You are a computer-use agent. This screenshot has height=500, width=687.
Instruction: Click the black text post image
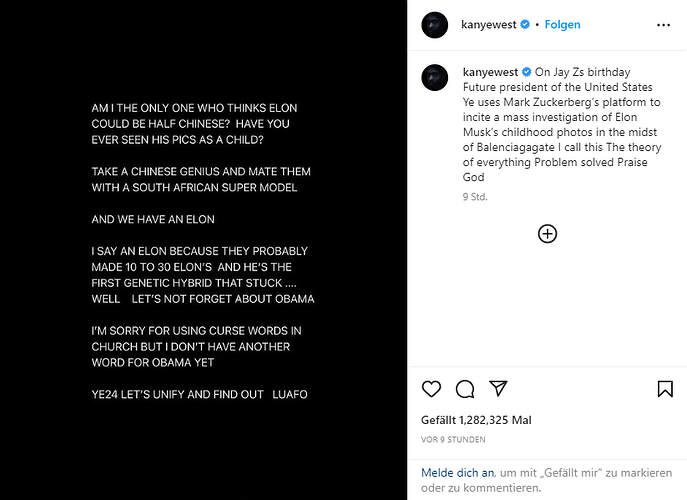203,250
